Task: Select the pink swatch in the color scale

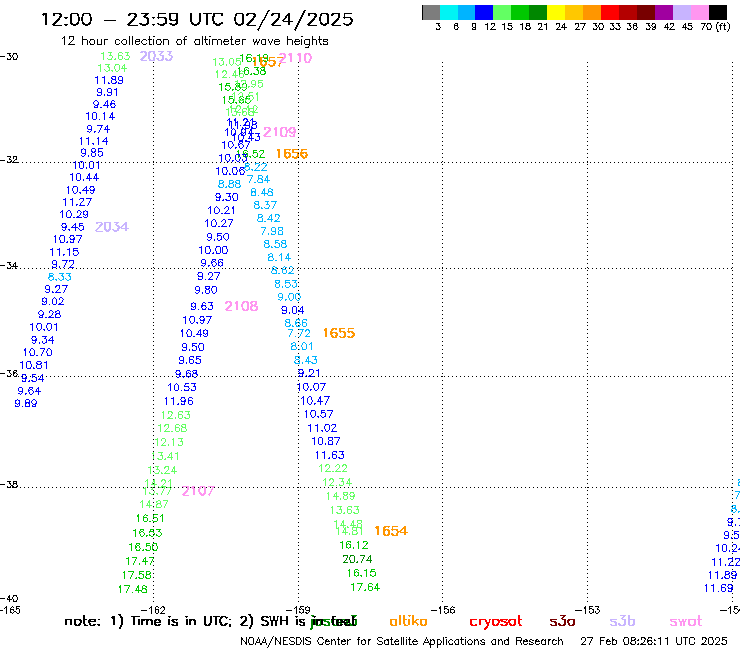Action: click(700, 12)
